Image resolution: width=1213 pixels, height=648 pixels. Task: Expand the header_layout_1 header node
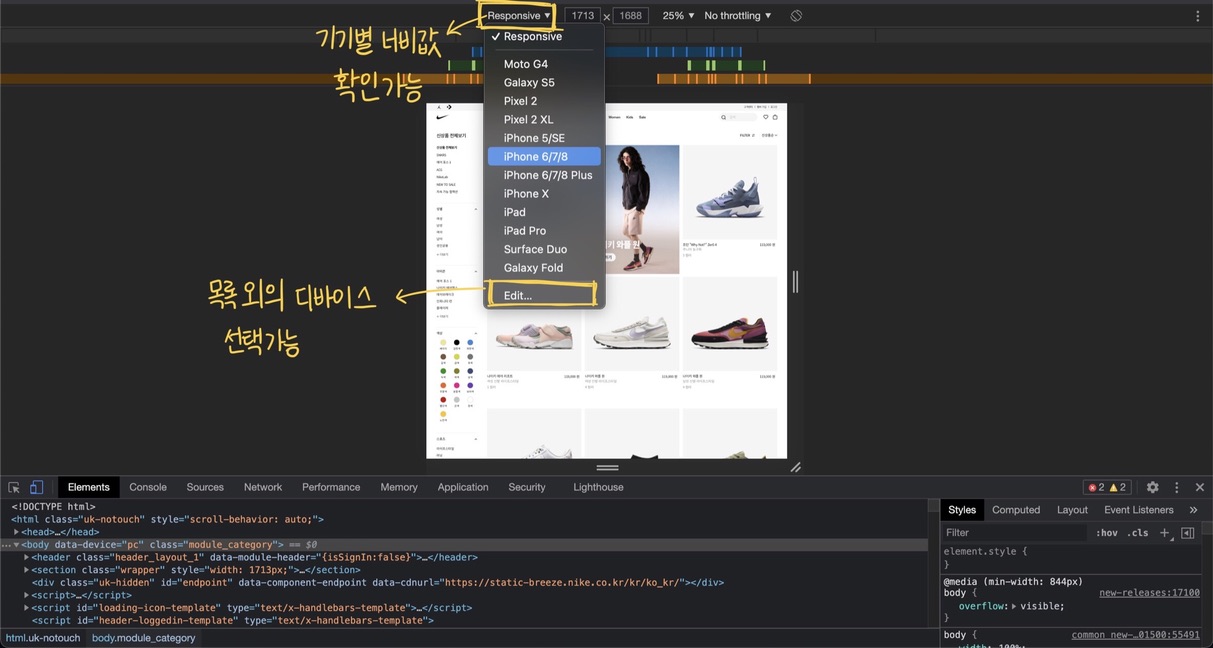28,558
